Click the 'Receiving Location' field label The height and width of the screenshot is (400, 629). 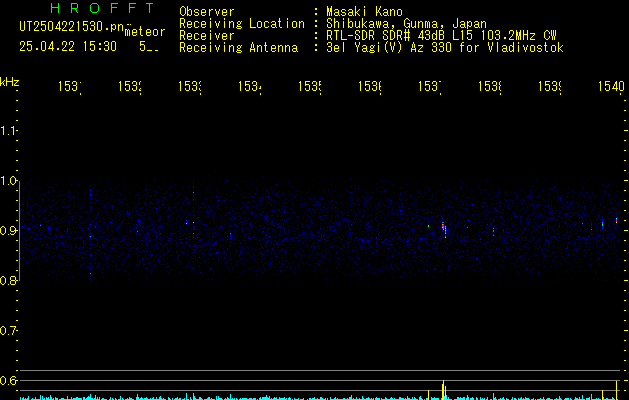242,24
